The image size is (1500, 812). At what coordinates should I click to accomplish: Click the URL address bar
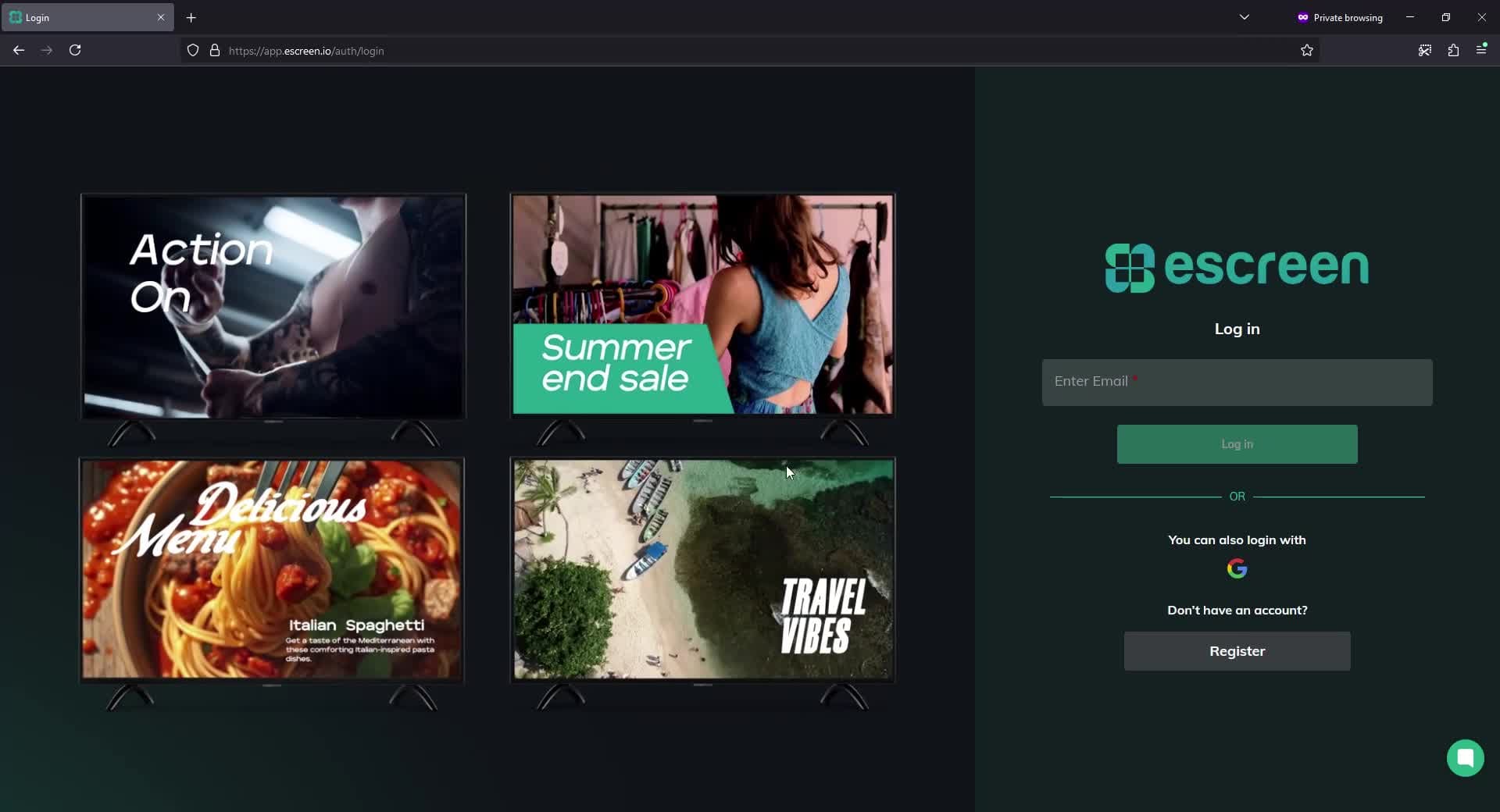[x=703, y=51]
